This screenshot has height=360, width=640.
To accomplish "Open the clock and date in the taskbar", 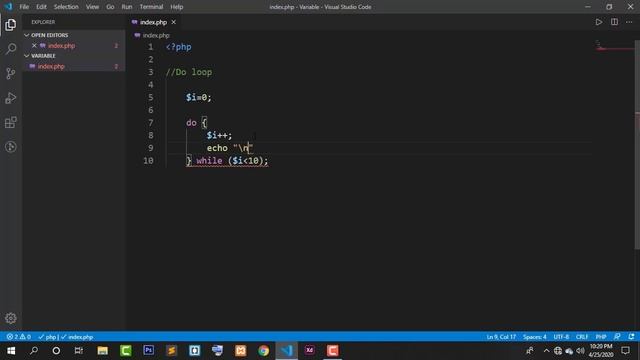I will [x=601, y=351].
